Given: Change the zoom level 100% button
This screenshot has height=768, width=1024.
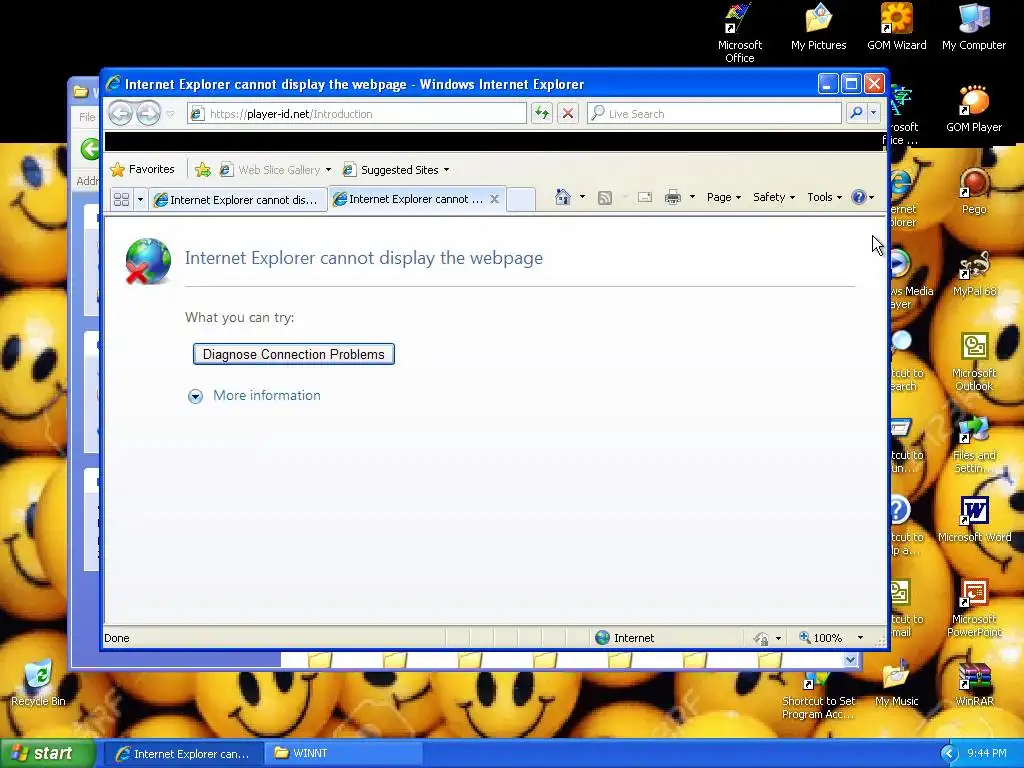Looking at the screenshot, I should [x=820, y=638].
